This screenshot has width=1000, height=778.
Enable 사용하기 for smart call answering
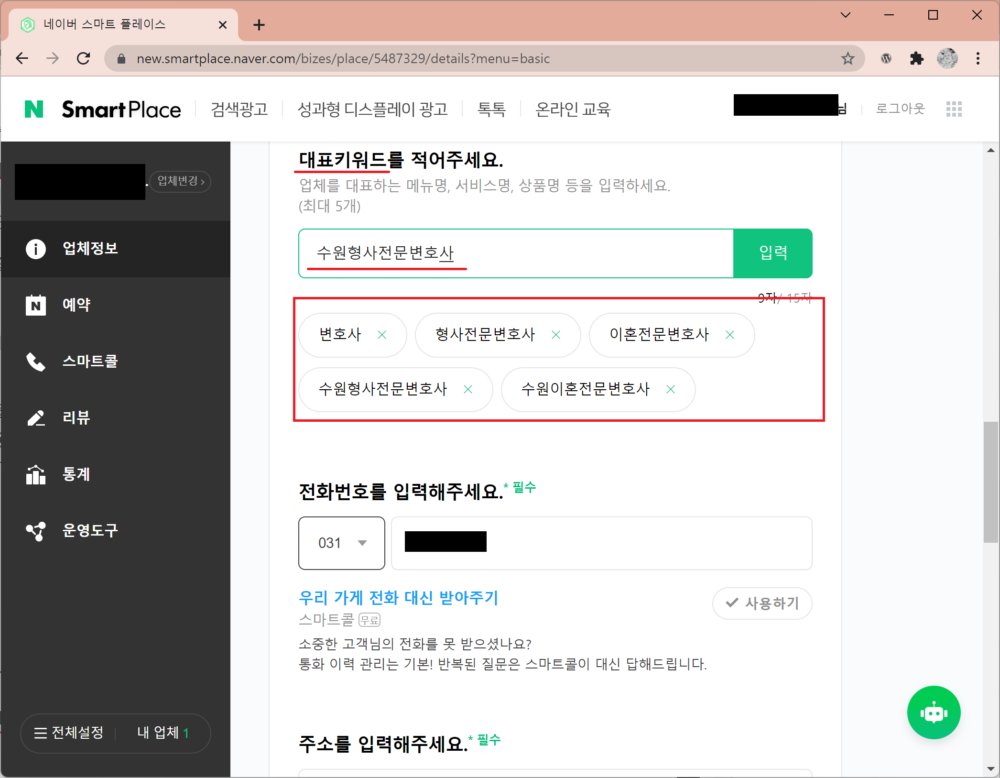(762, 603)
